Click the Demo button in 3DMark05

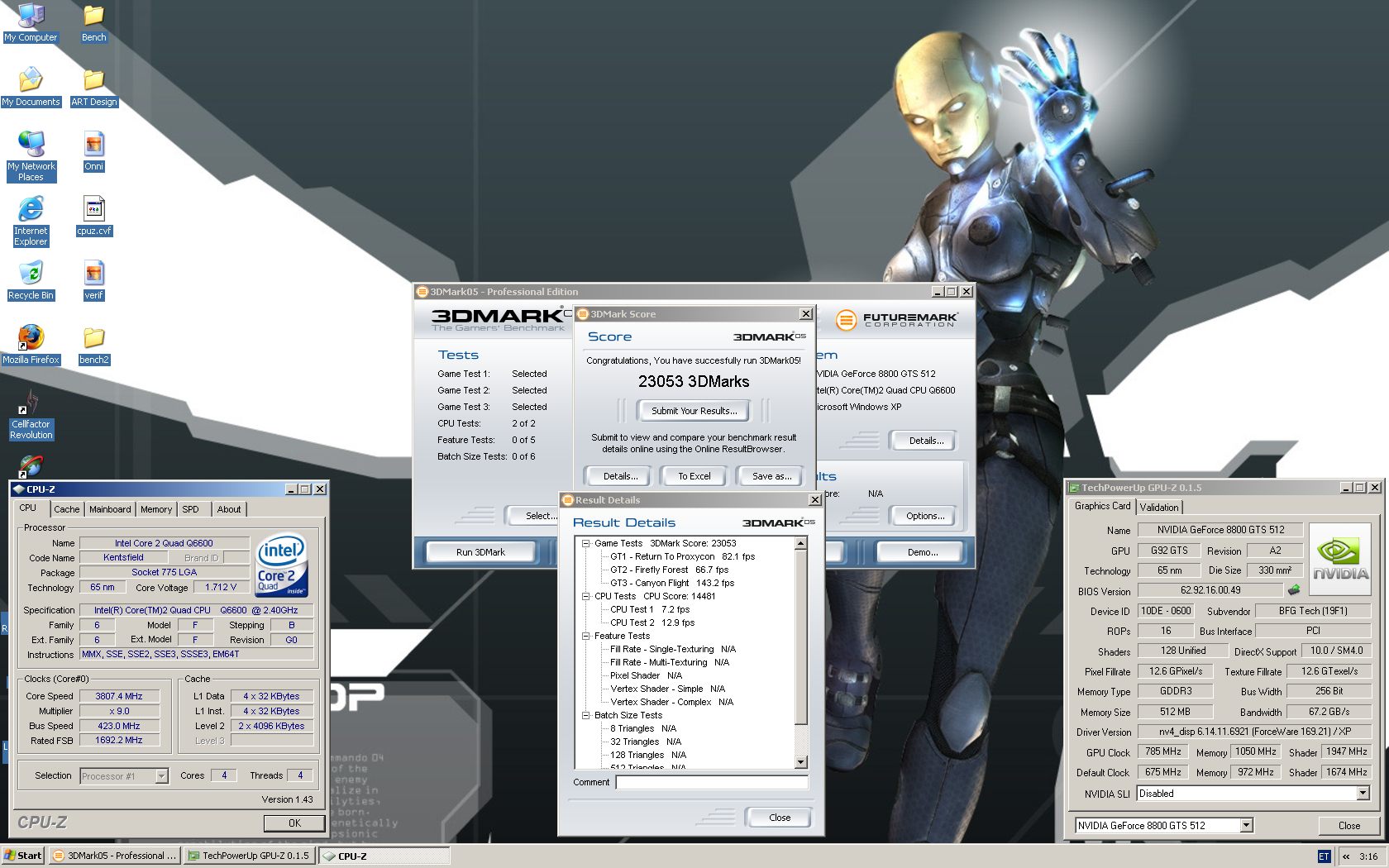click(x=922, y=552)
